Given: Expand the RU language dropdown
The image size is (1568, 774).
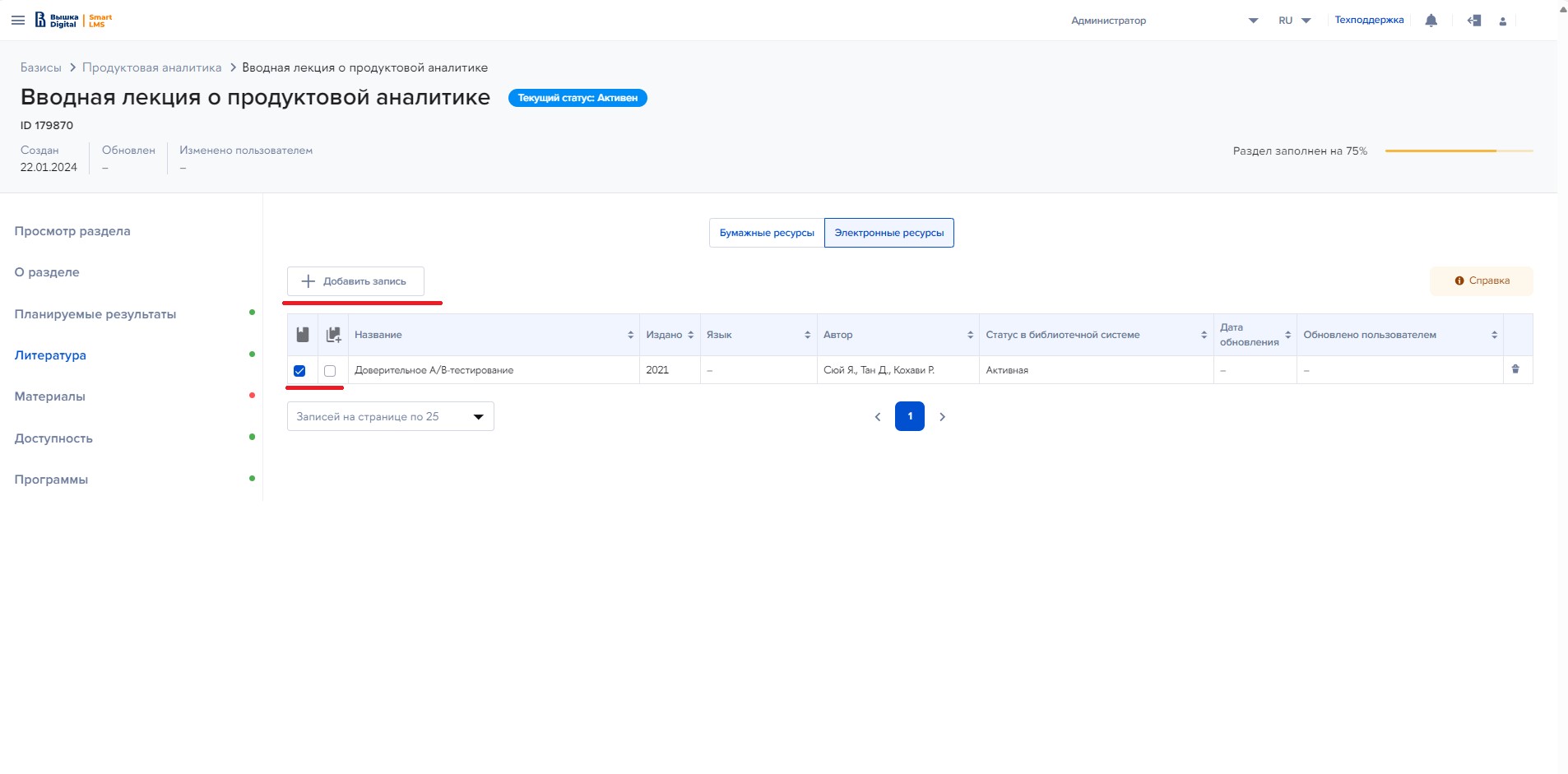Looking at the screenshot, I should pyautogui.click(x=1294, y=21).
